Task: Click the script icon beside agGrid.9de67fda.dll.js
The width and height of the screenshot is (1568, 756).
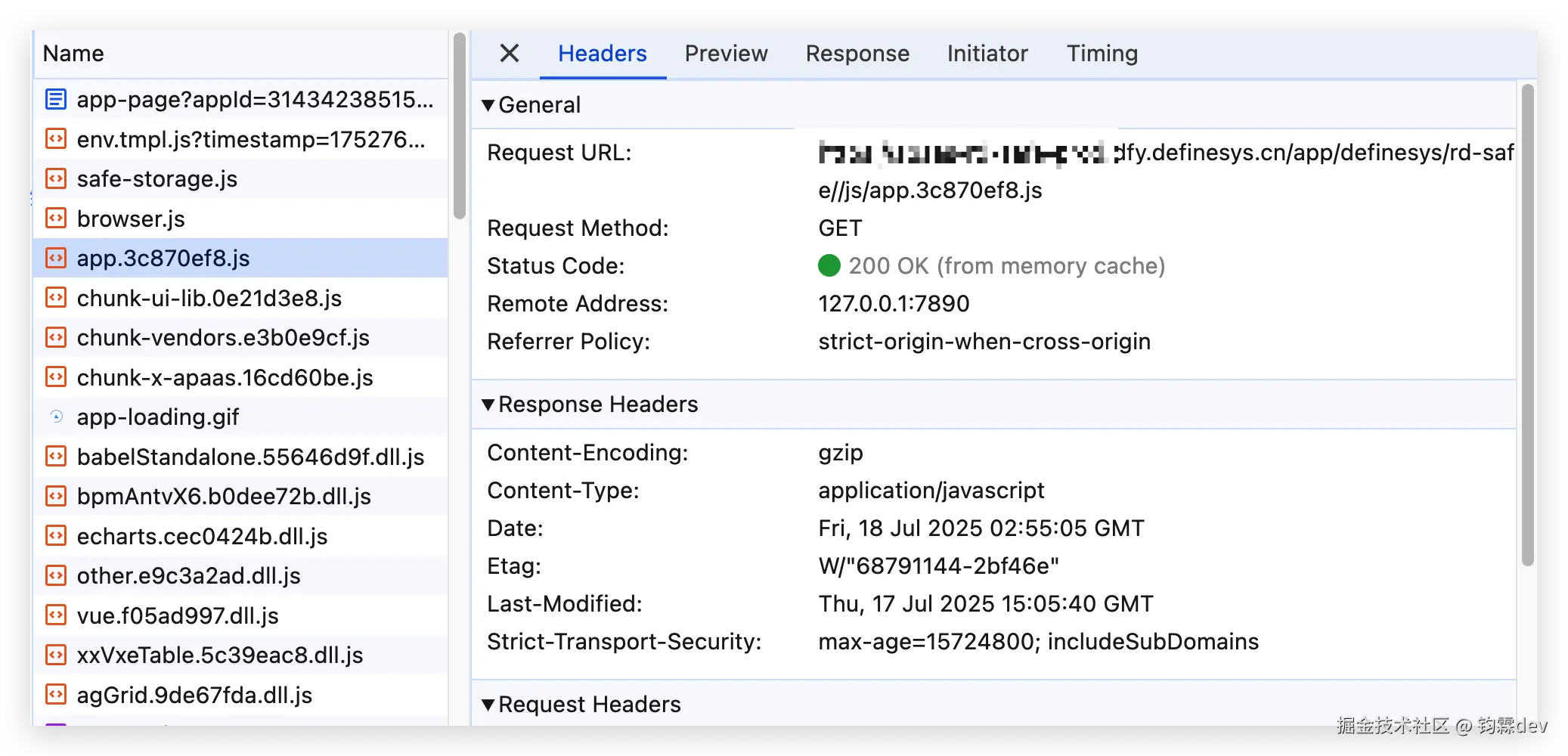Action: click(56, 695)
